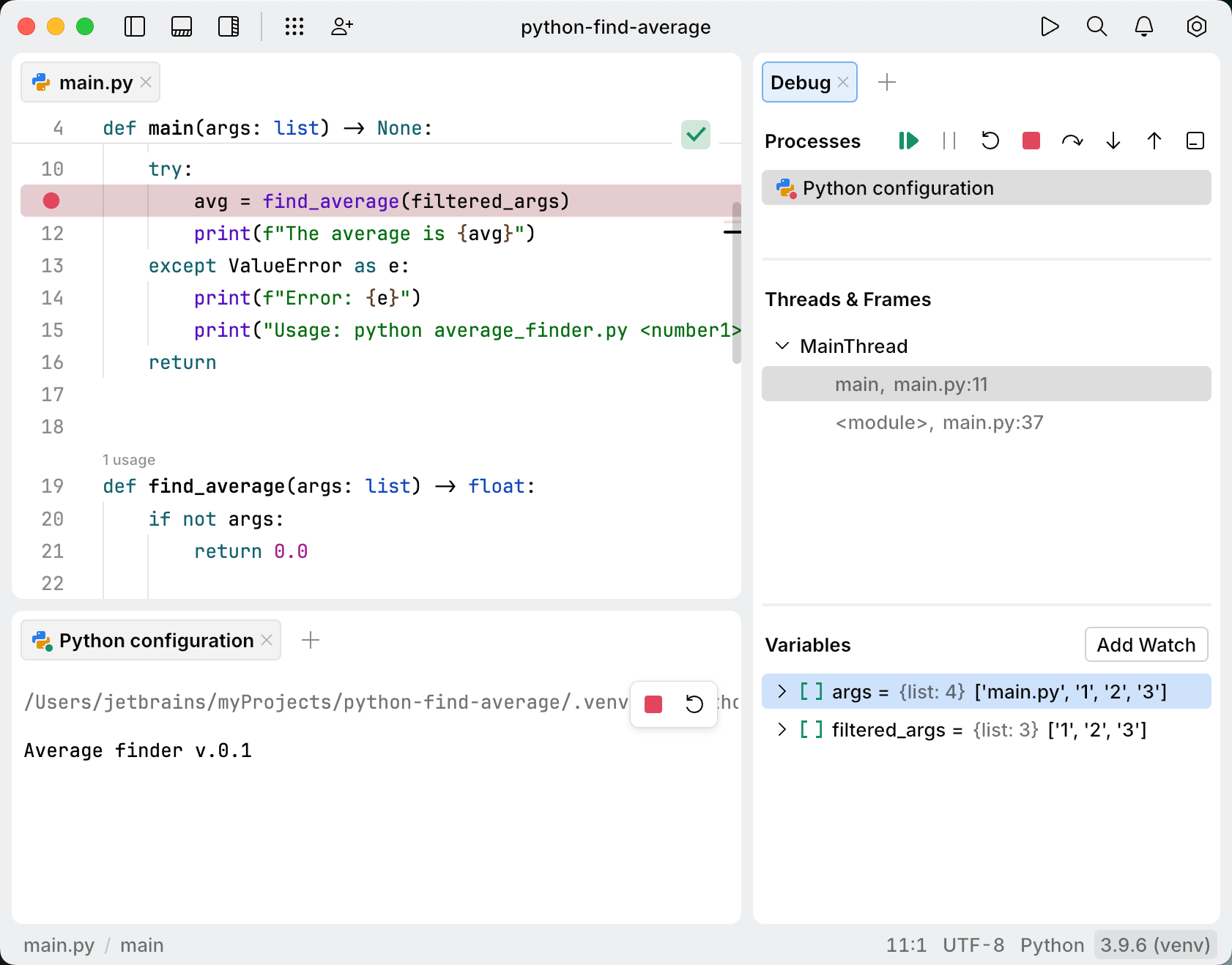The width and height of the screenshot is (1232, 965).
Task: Stop the debug session
Action: tap(1031, 141)
